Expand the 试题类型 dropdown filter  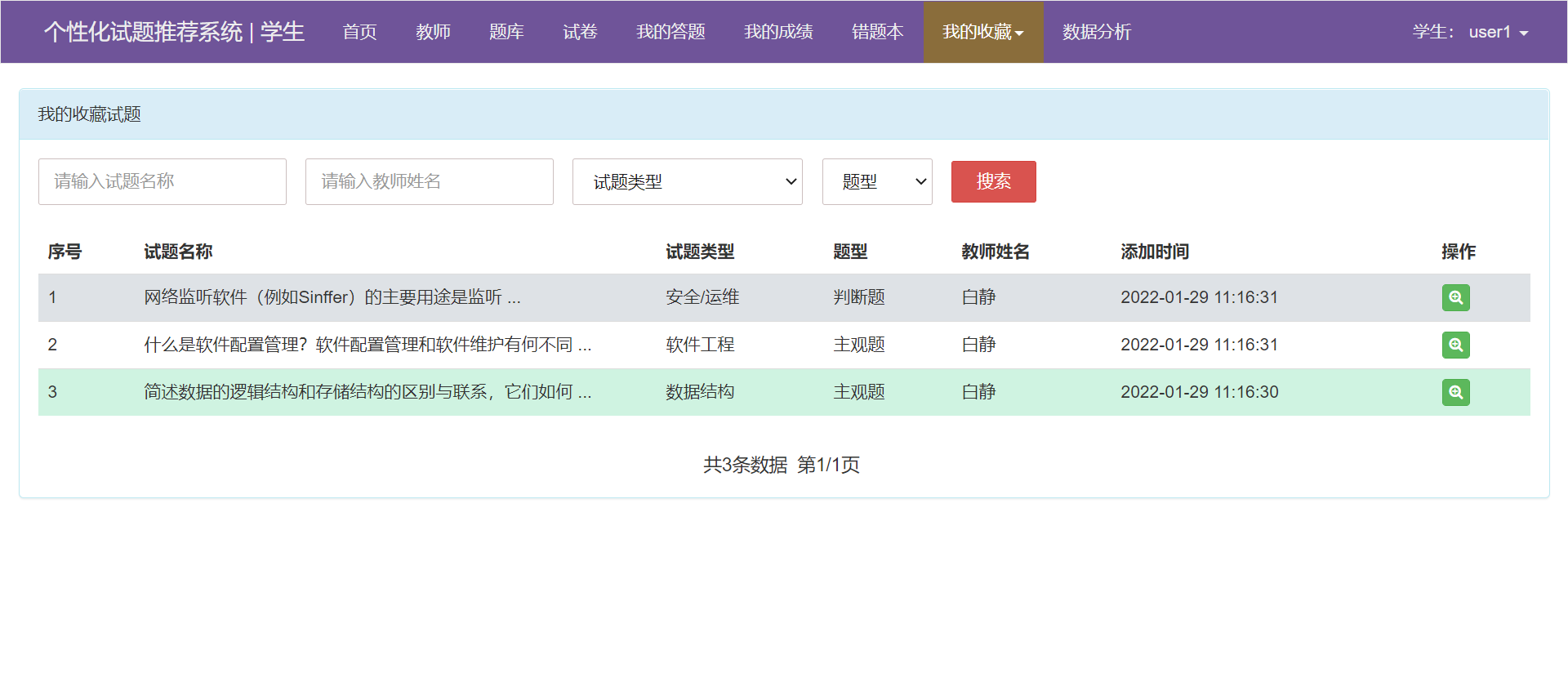[x=688, y=181]
